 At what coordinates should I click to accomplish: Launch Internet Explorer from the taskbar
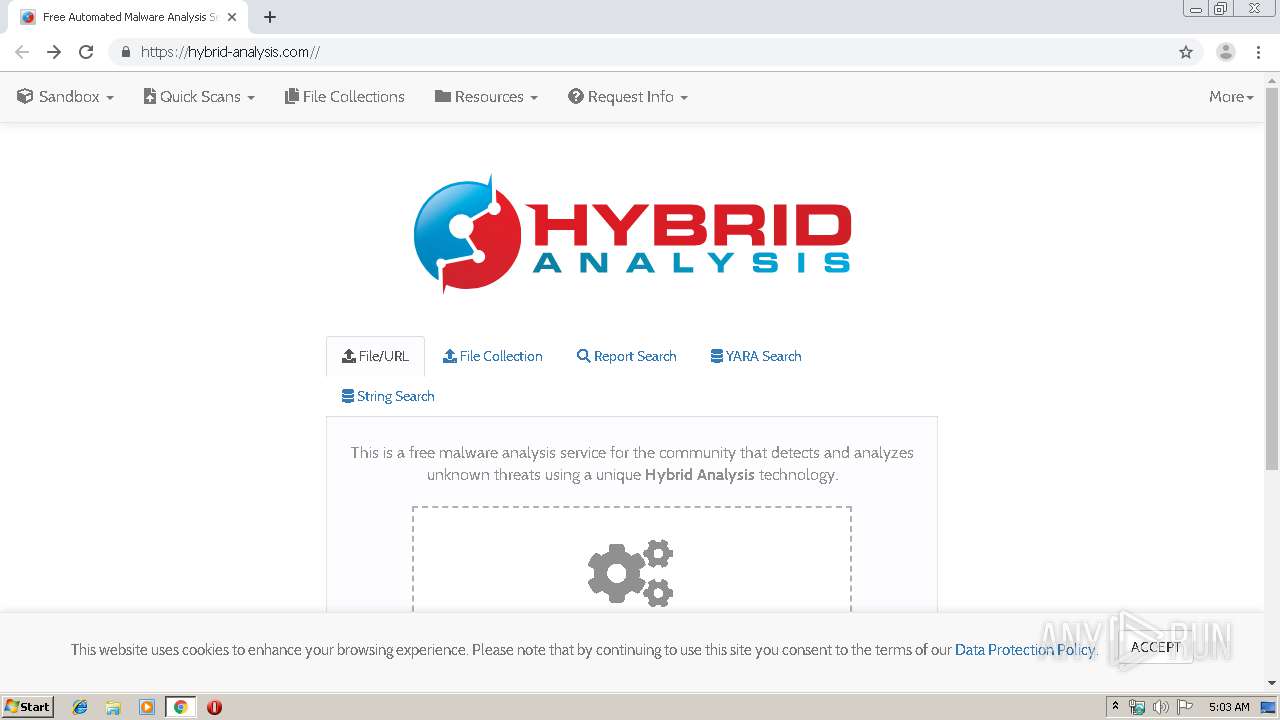coord(80,707)
